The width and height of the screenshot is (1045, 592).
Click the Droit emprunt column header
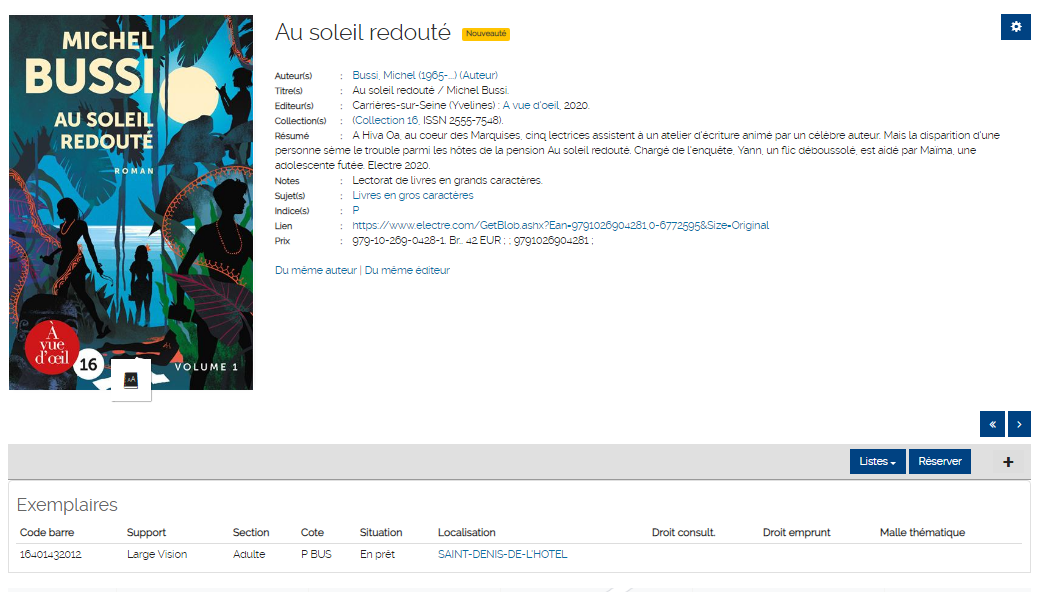point(796,532)
